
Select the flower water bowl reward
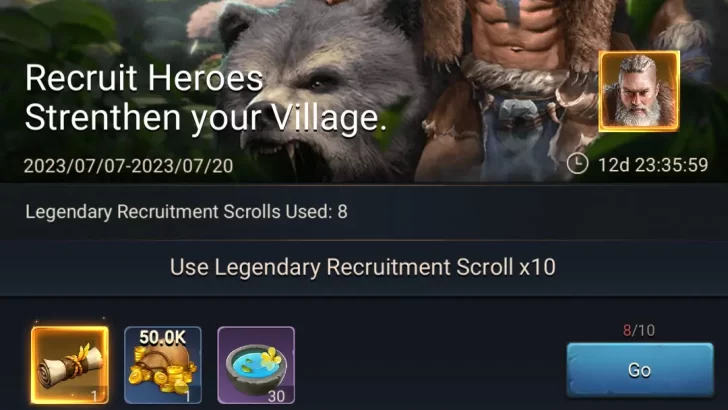[x=256, y=365]
